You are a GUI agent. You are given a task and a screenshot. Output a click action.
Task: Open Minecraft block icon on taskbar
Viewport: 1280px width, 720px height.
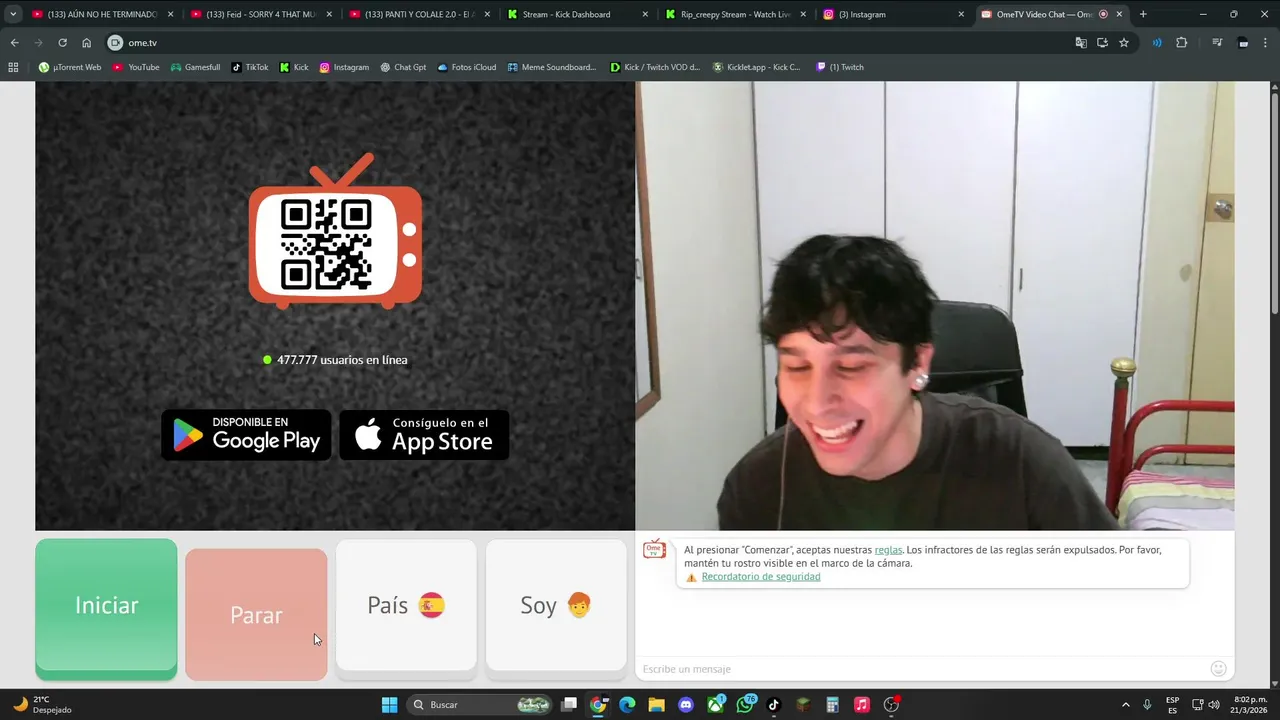(803, 705)
